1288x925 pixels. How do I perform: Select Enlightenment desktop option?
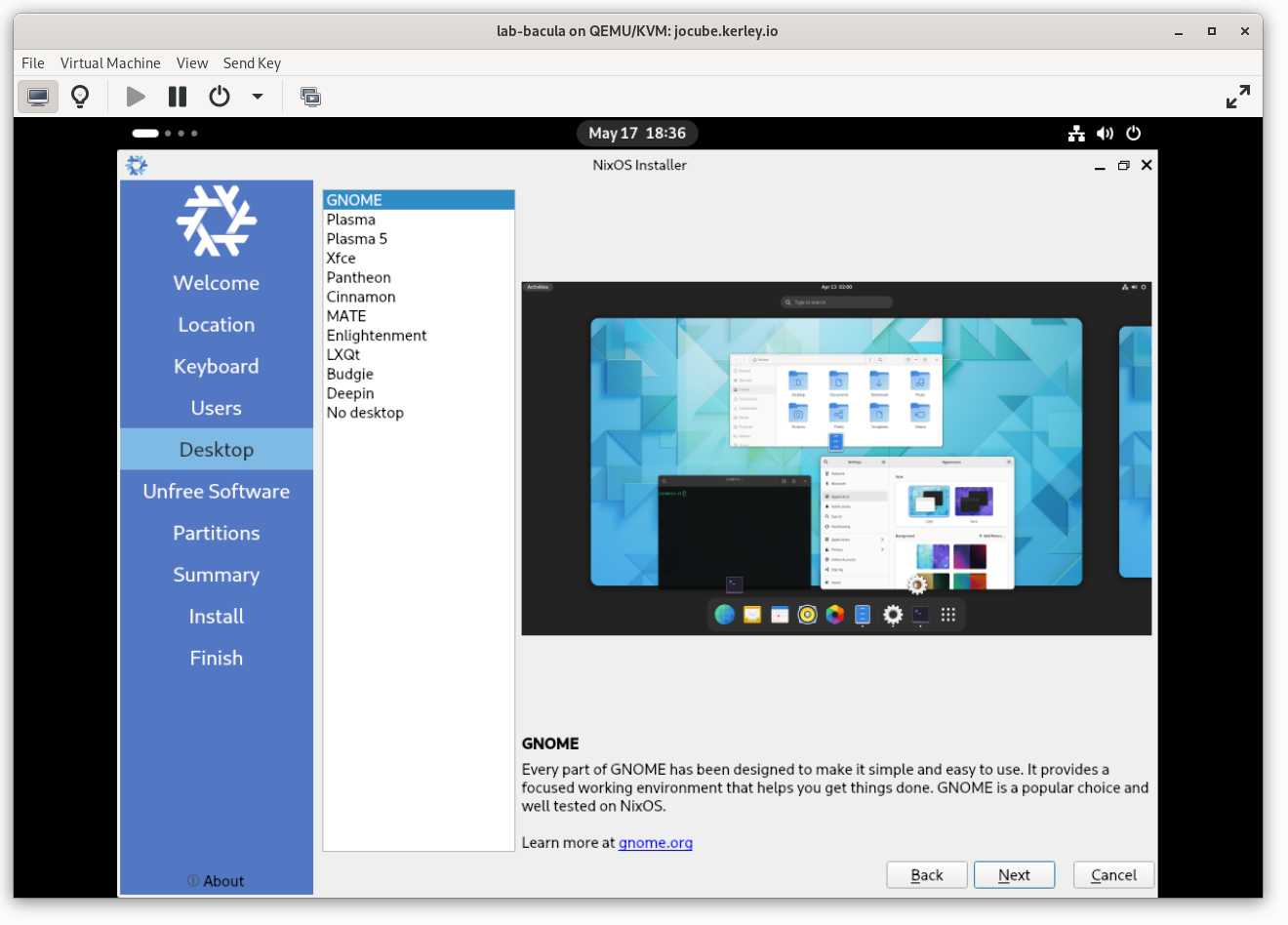click(x=419, y=336)
